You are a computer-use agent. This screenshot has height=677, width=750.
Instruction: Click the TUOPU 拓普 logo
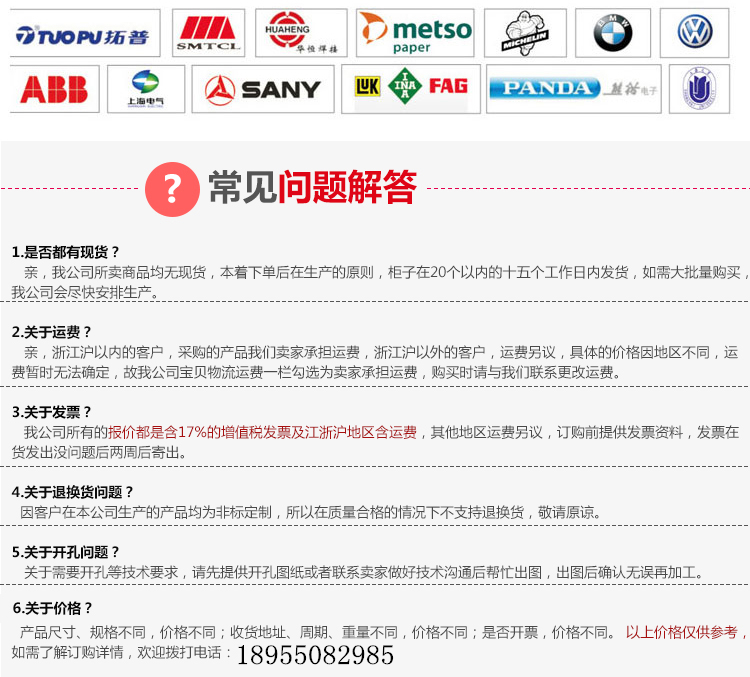pyautogui.click(x=85, y=33)
